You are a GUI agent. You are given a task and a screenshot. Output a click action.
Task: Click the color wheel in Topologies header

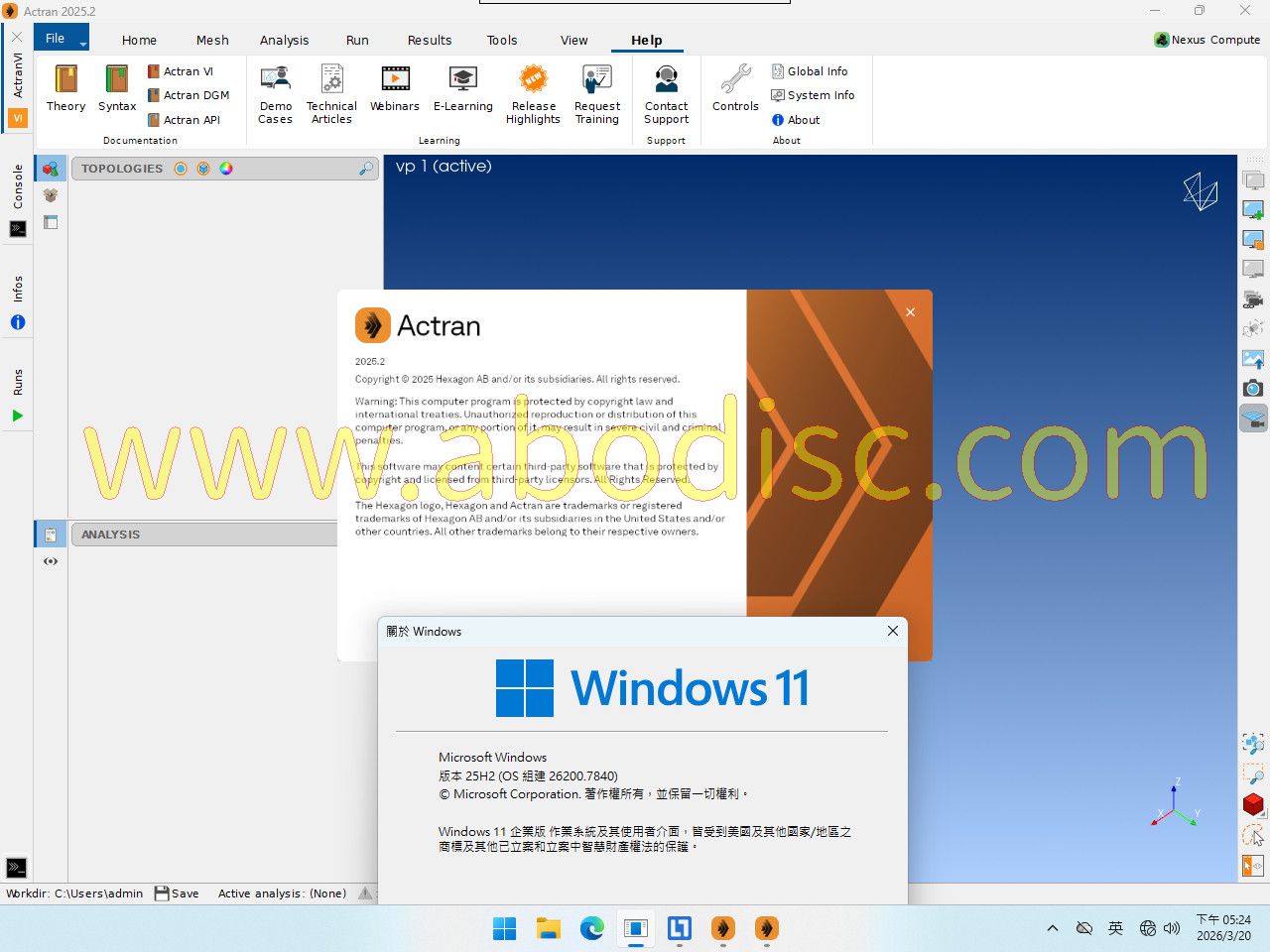pyautogui.click(x=226, y=169)
